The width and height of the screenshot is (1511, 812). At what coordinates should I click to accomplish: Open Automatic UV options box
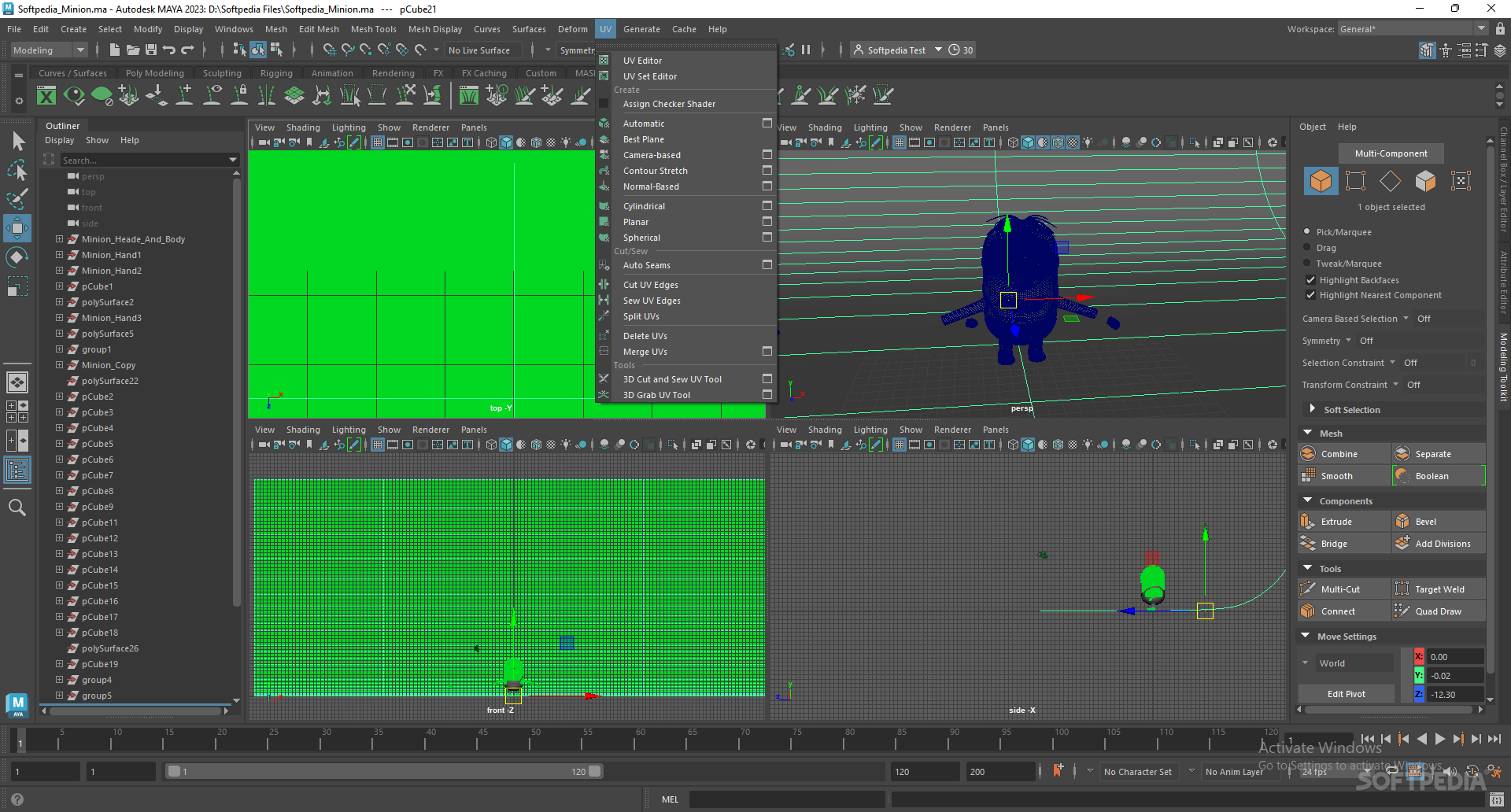pyautogui.click(x=767, y=123)
